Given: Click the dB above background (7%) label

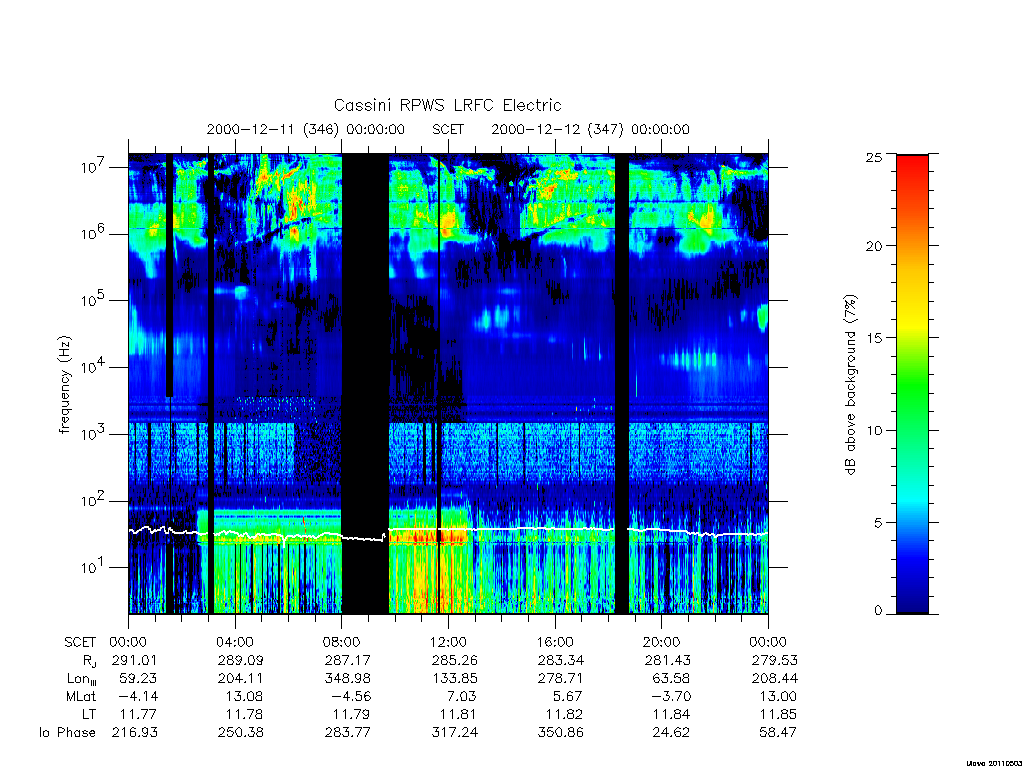Looking at the screenshot, I should (850, 385).
